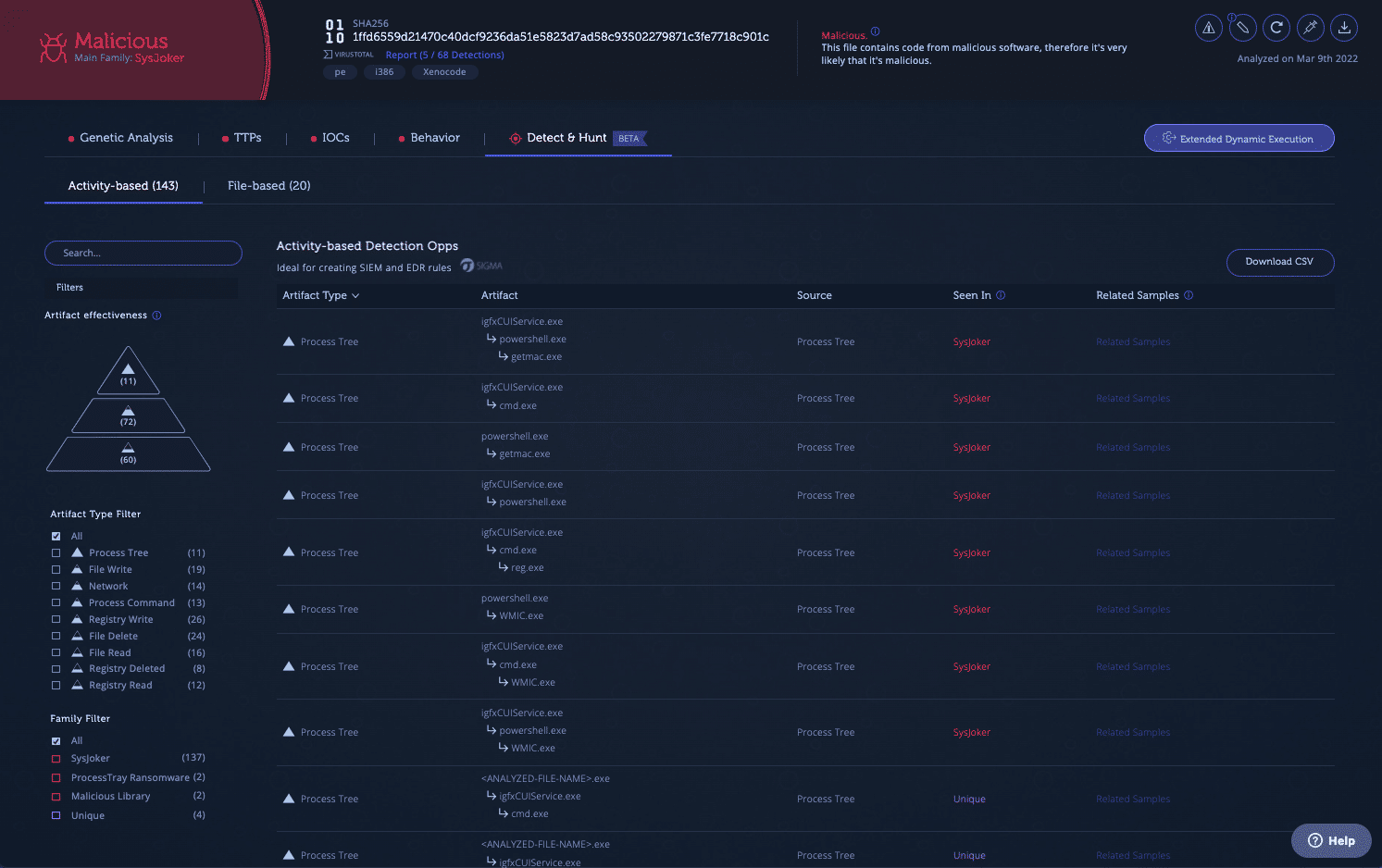The image size is (1382, 868).
Task: Switch to the File-based (20) tab
Action: pos(268,186)
